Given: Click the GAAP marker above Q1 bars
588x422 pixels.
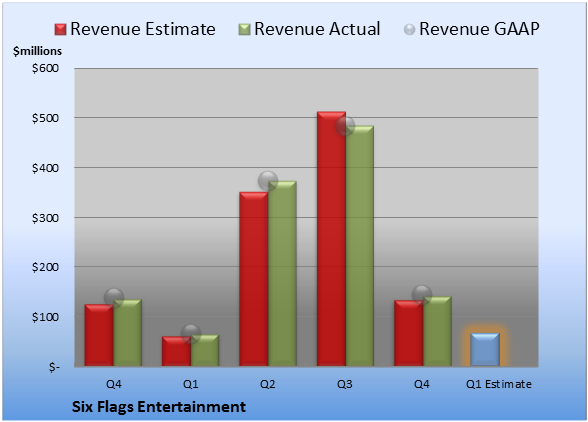Looking at the screenshot, I should 191,333.
